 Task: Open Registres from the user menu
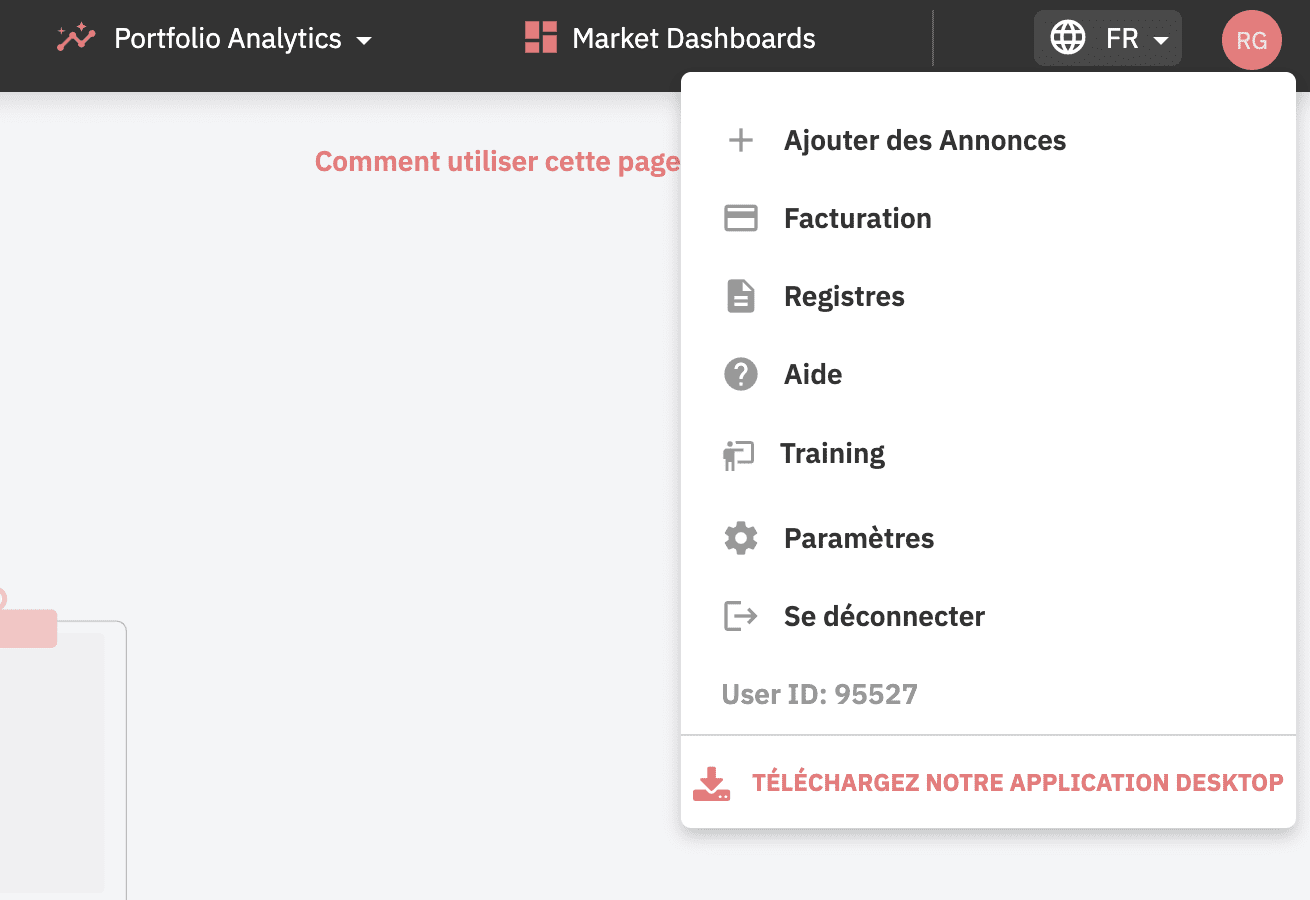tap(844, 296)
